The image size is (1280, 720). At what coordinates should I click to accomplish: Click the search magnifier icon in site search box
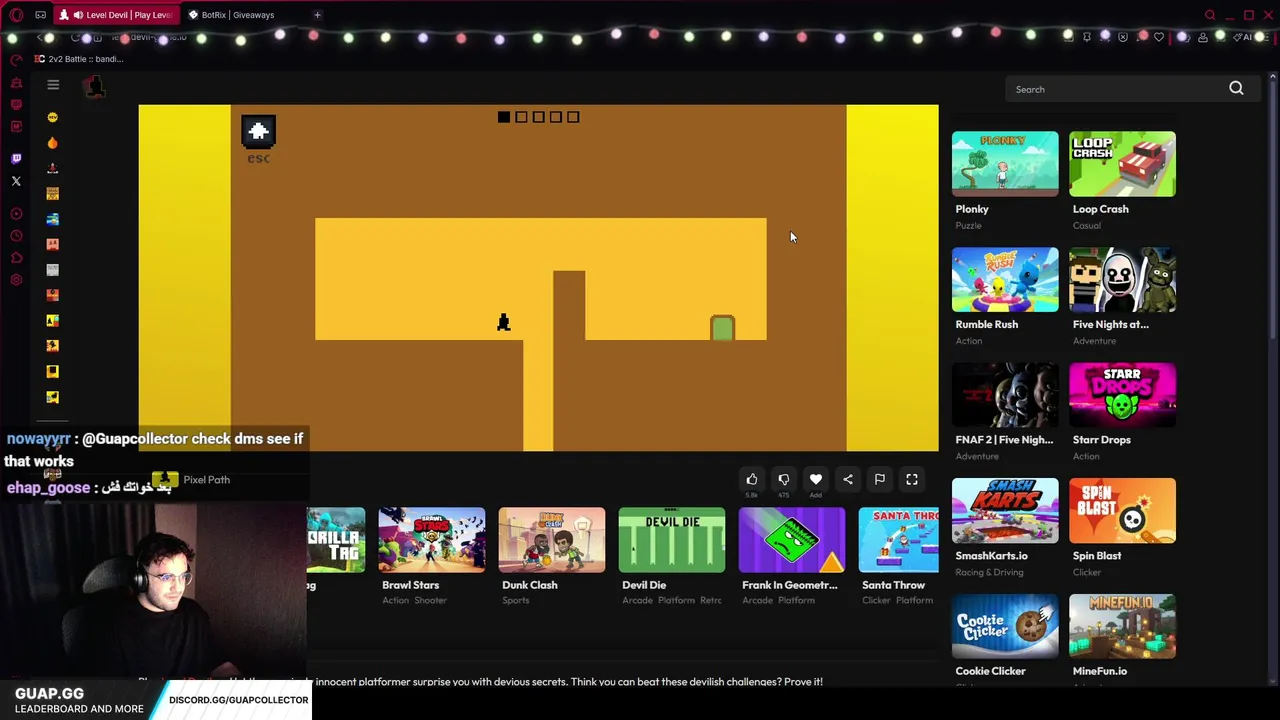coord(1236,89)
